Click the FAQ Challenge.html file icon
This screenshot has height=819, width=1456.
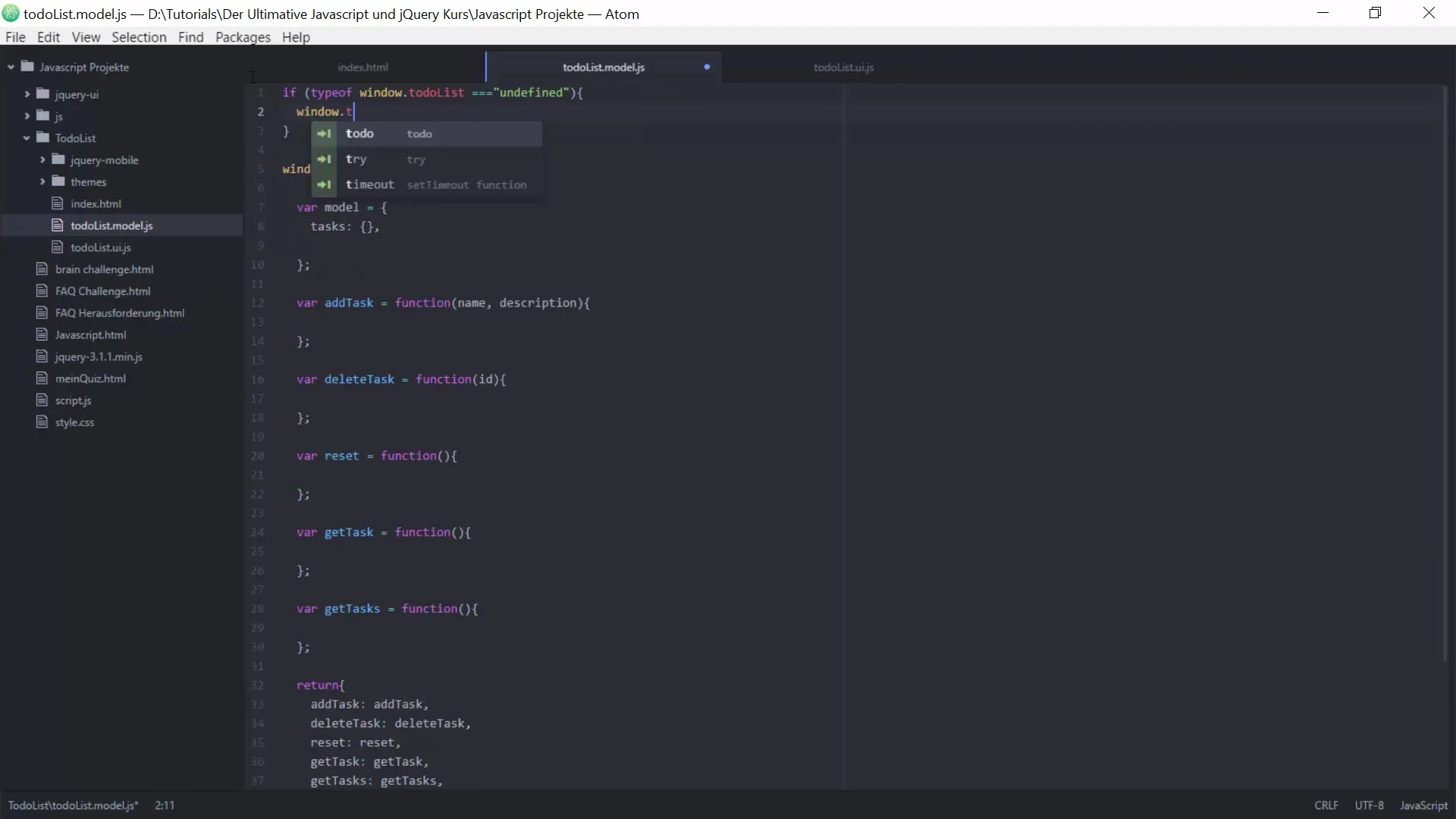(42, 291)
